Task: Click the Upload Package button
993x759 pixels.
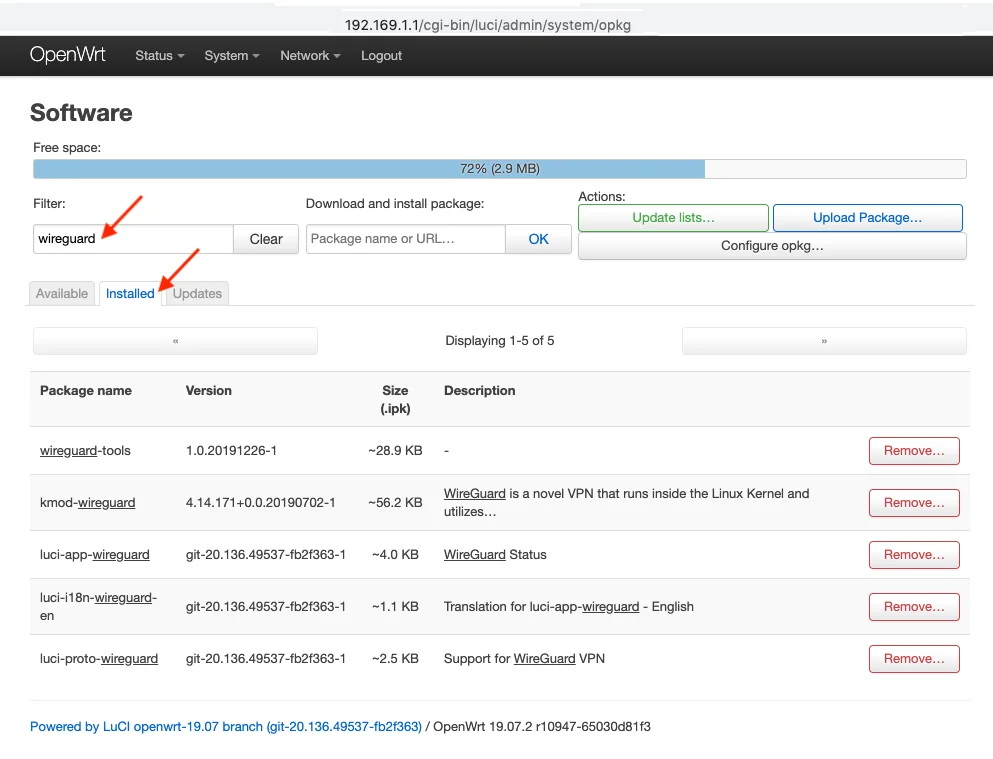Action: click(x=867, y=218)
